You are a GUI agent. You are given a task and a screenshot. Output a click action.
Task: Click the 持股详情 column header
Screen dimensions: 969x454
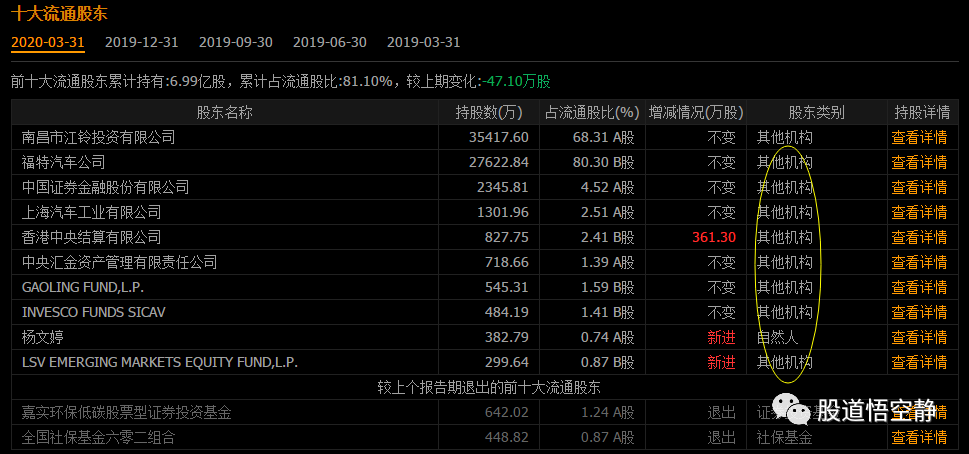tap(922, 112)
